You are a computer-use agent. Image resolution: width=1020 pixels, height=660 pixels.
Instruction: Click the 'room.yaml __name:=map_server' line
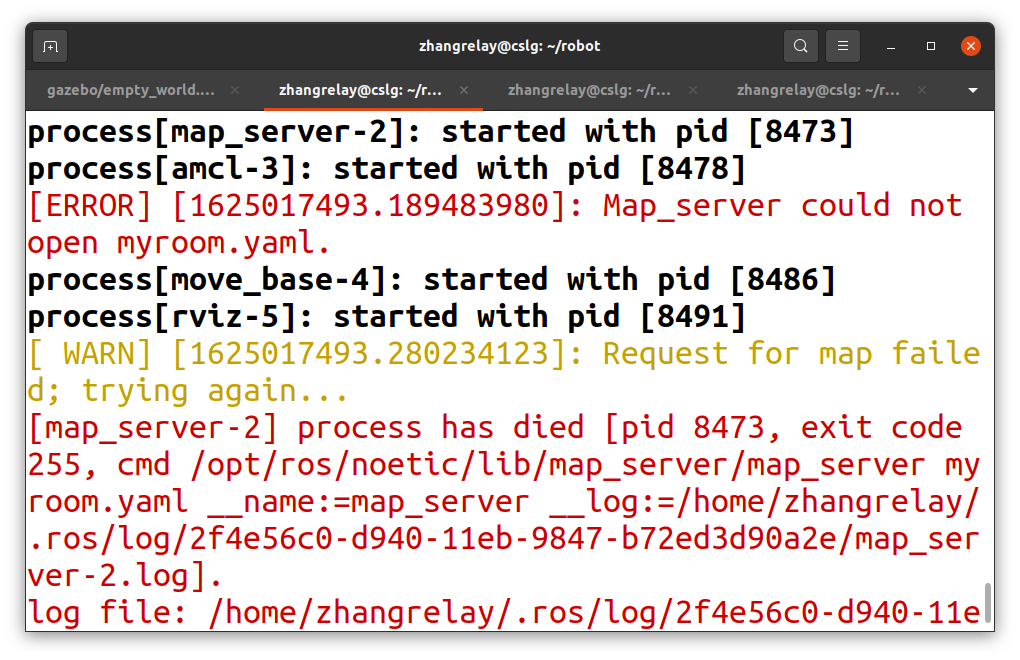(x=504, y=503)
